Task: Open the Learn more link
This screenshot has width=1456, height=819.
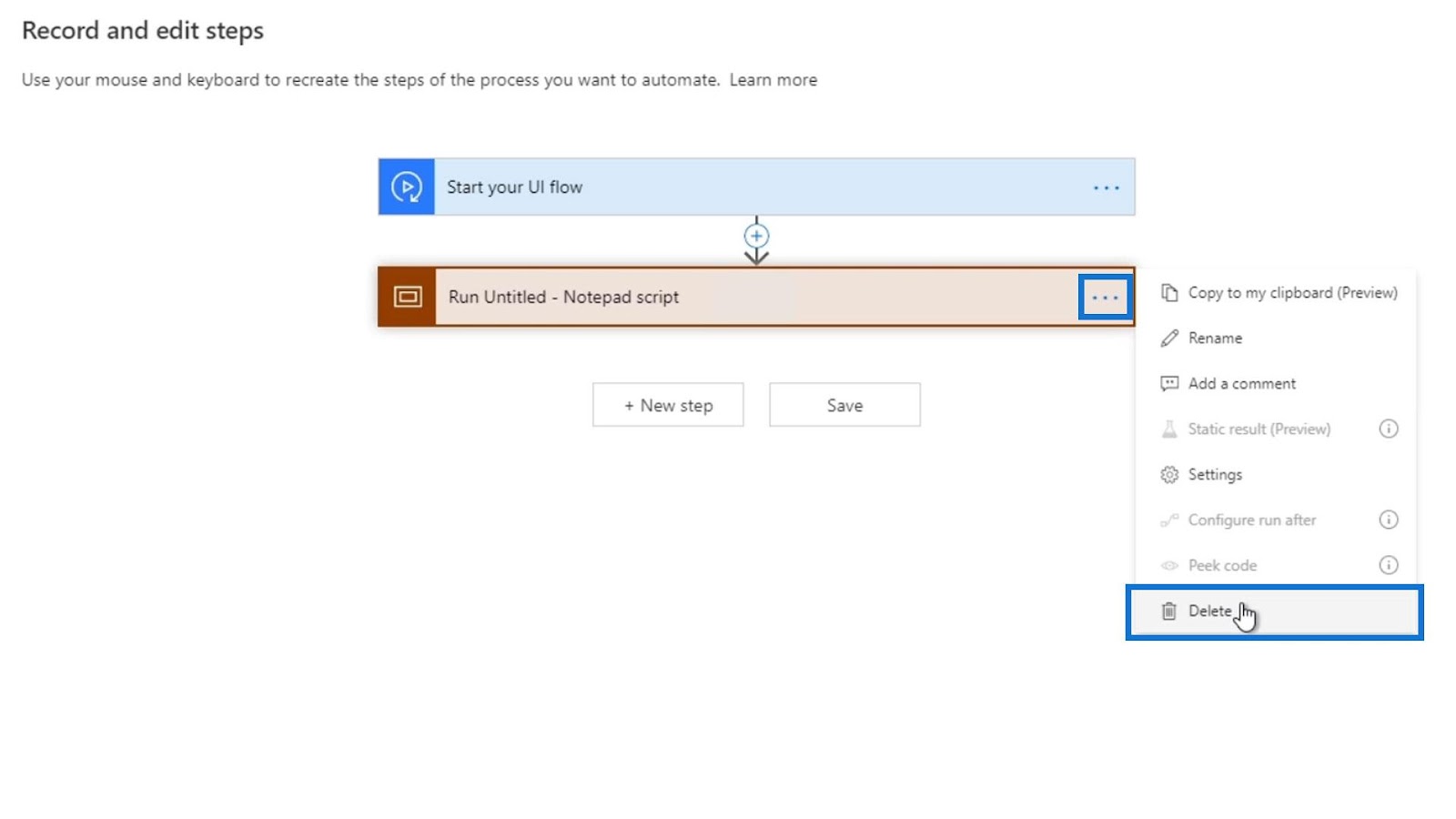Action: tap(773, 80)
